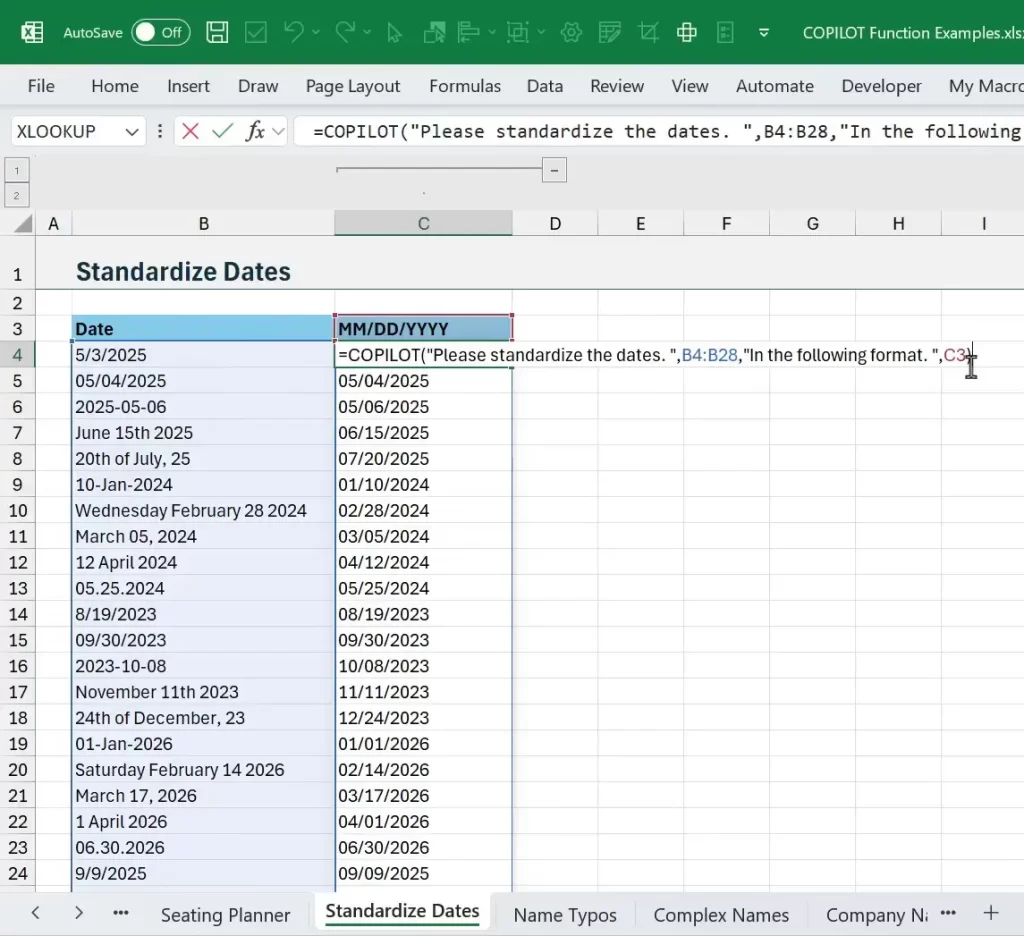The height and width of the screenshot is (936, 1024).
Task: Click the group objects icon
Action: pos(518,32)
